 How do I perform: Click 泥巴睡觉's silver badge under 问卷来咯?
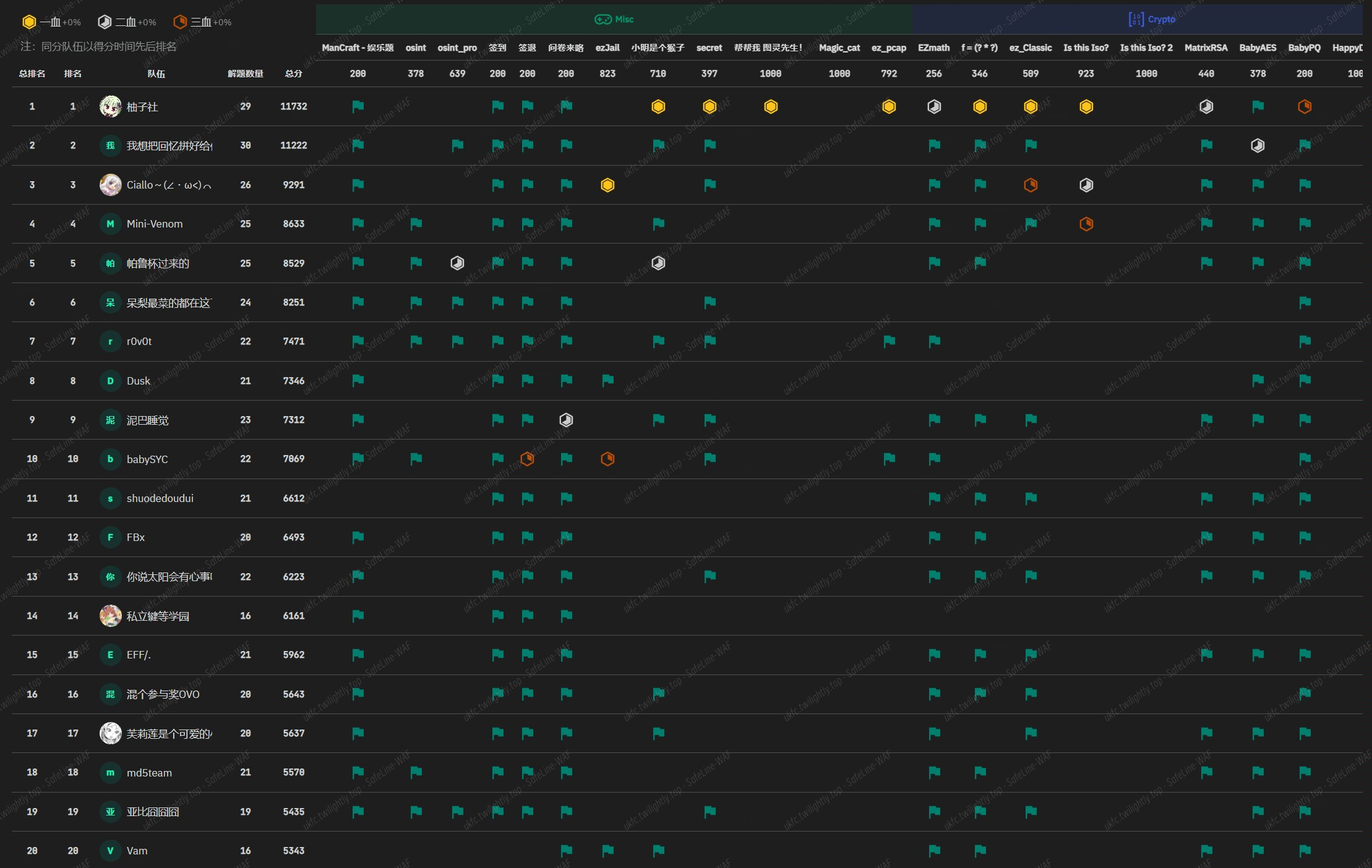tap(566, 420)
